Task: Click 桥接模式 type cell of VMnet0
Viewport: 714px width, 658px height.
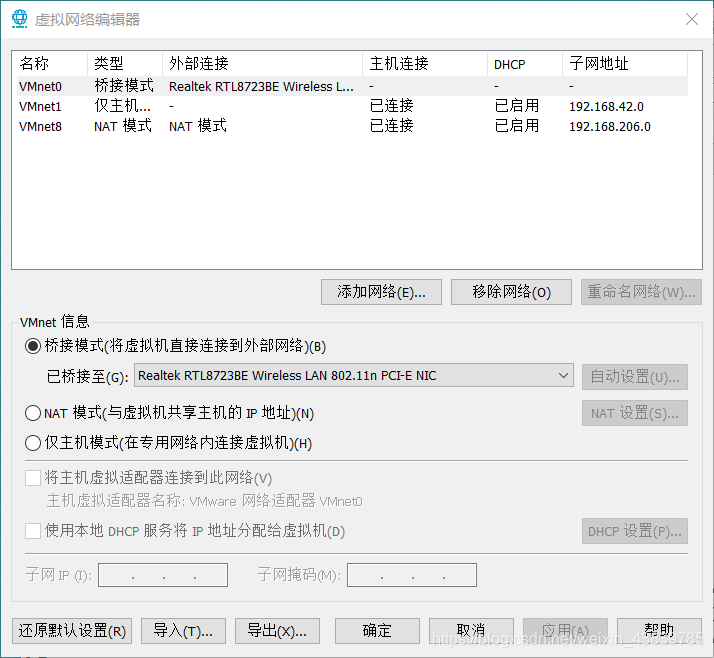Action: pyautogui.click(x=124, y=86)
